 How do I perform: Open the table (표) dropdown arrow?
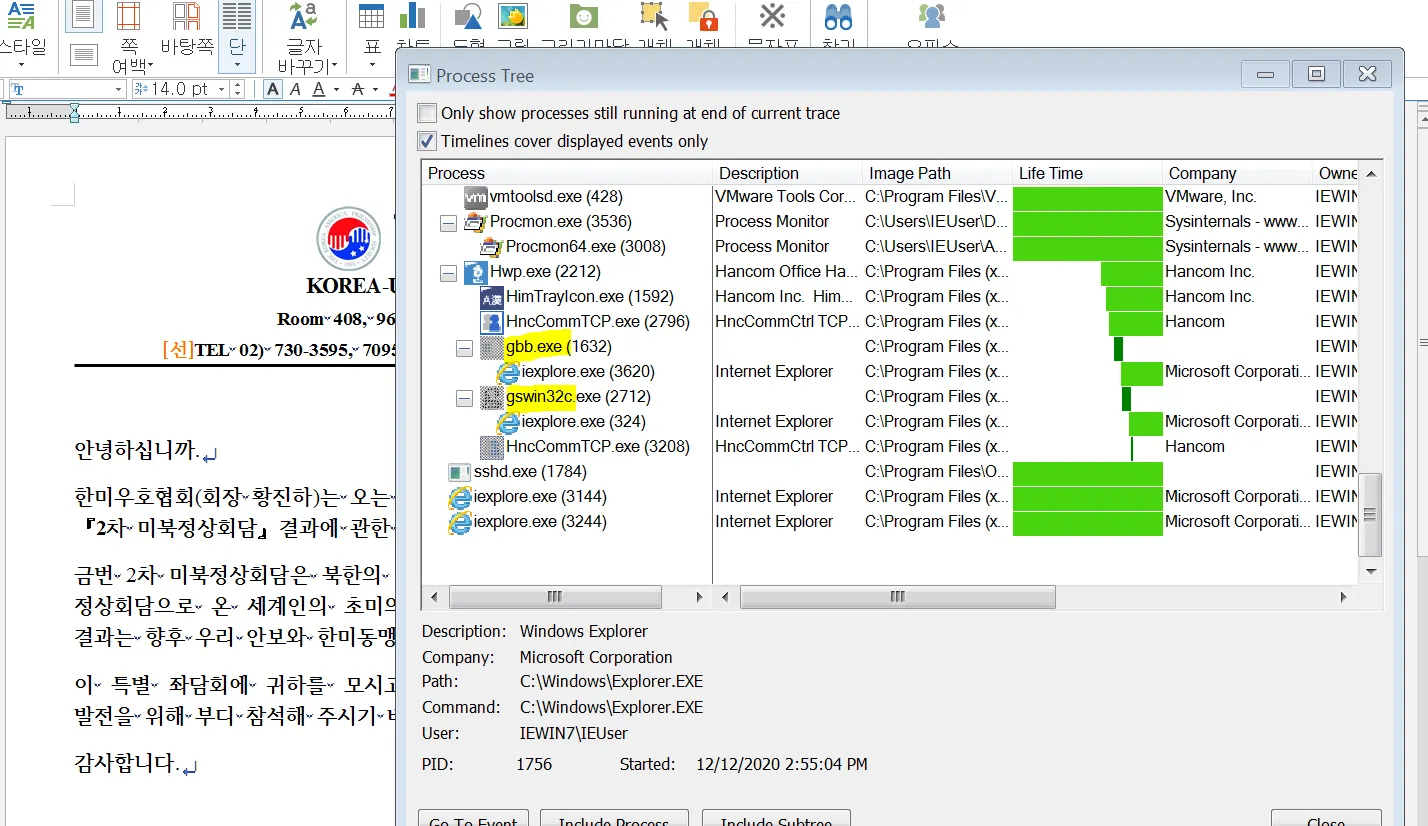coord(371,65)
